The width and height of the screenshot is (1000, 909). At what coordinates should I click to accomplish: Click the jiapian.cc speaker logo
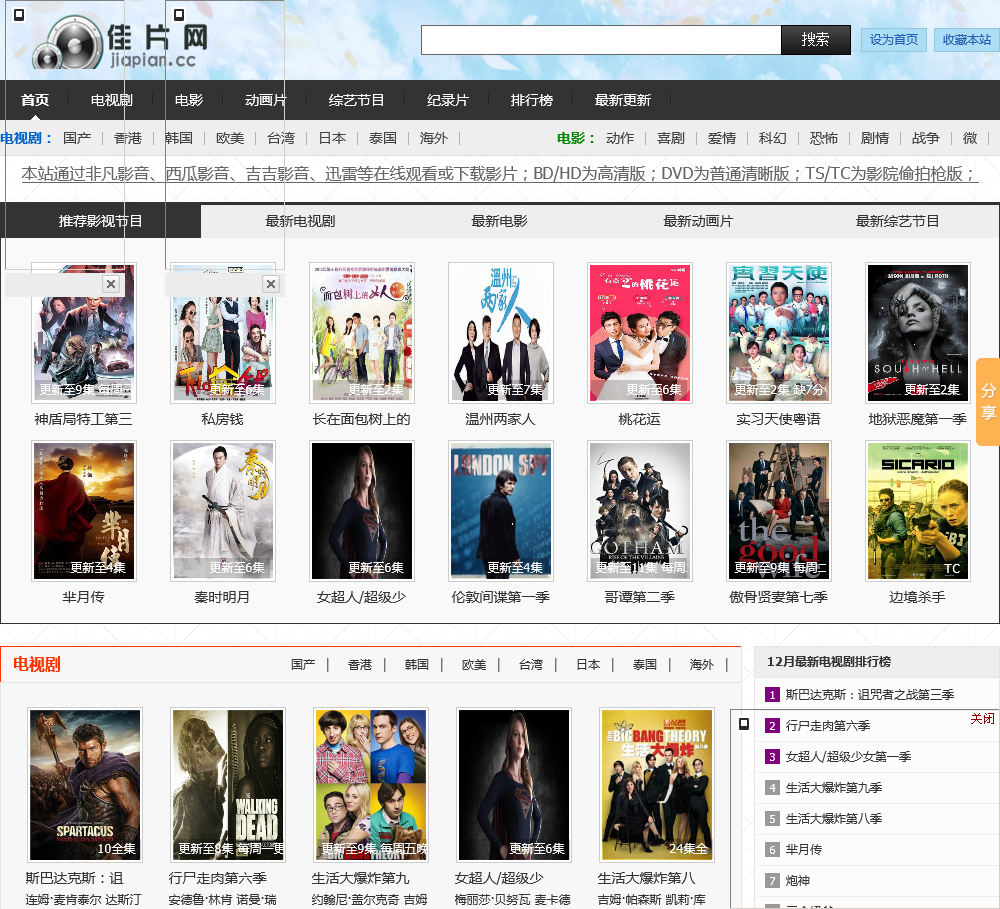[x=121, y=41]
